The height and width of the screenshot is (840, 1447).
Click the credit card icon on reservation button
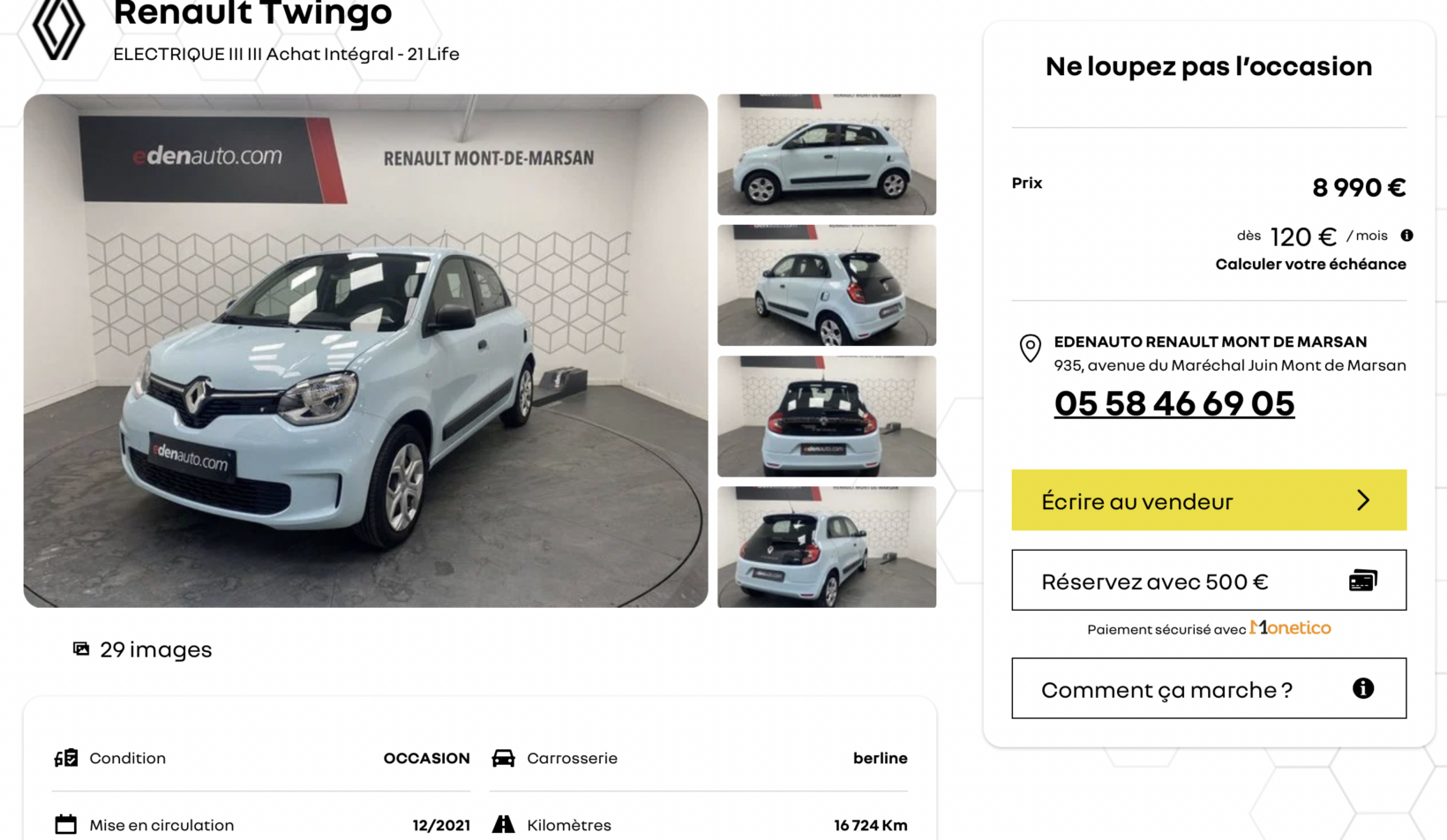1362,581
